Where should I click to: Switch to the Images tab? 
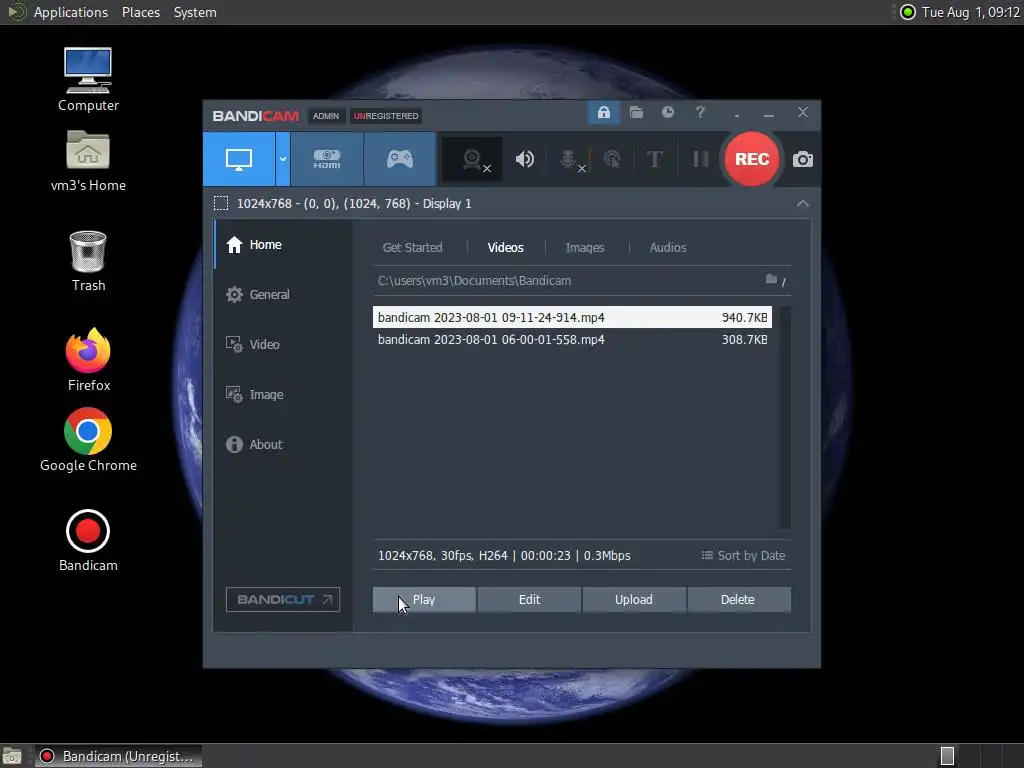(x=584, y=248)
